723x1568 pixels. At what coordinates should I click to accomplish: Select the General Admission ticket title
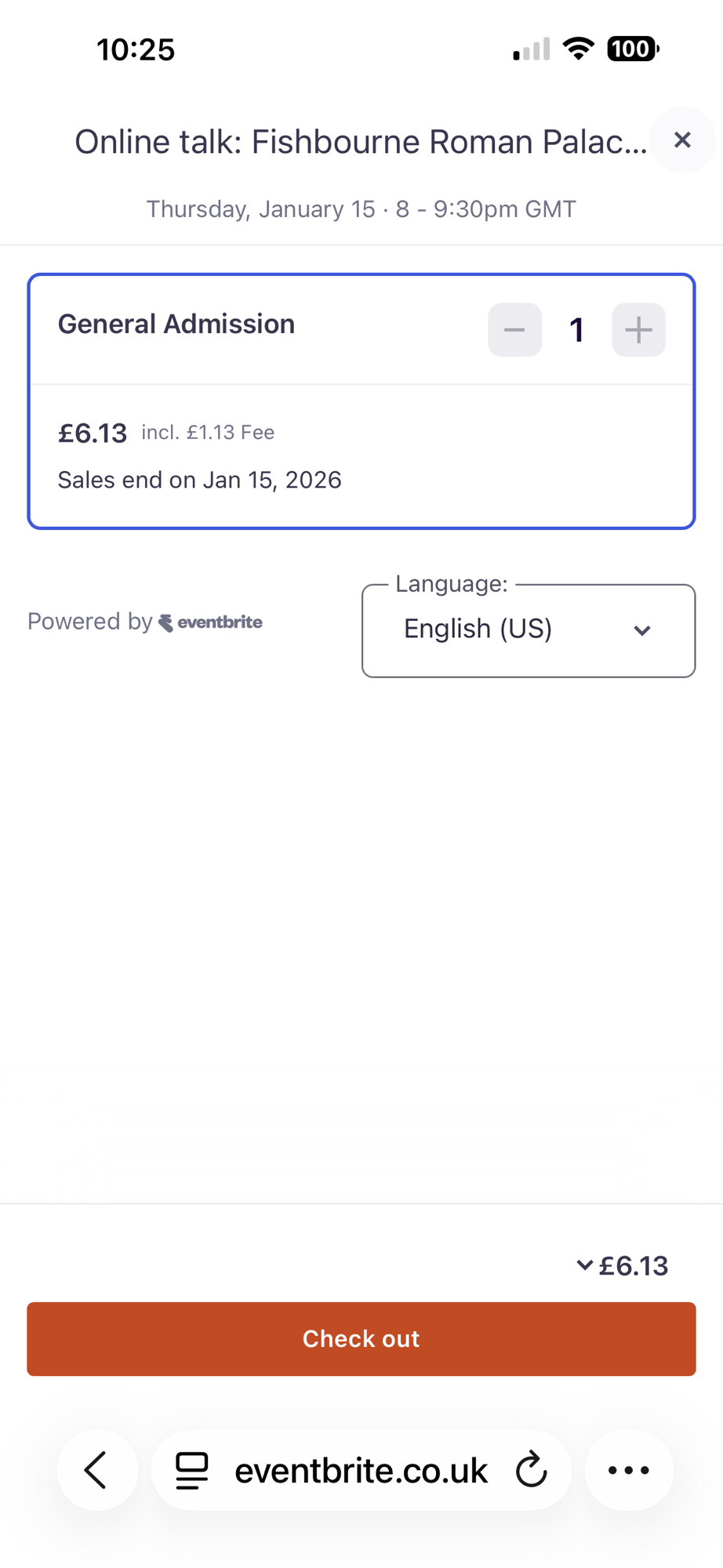coord(176,324)
